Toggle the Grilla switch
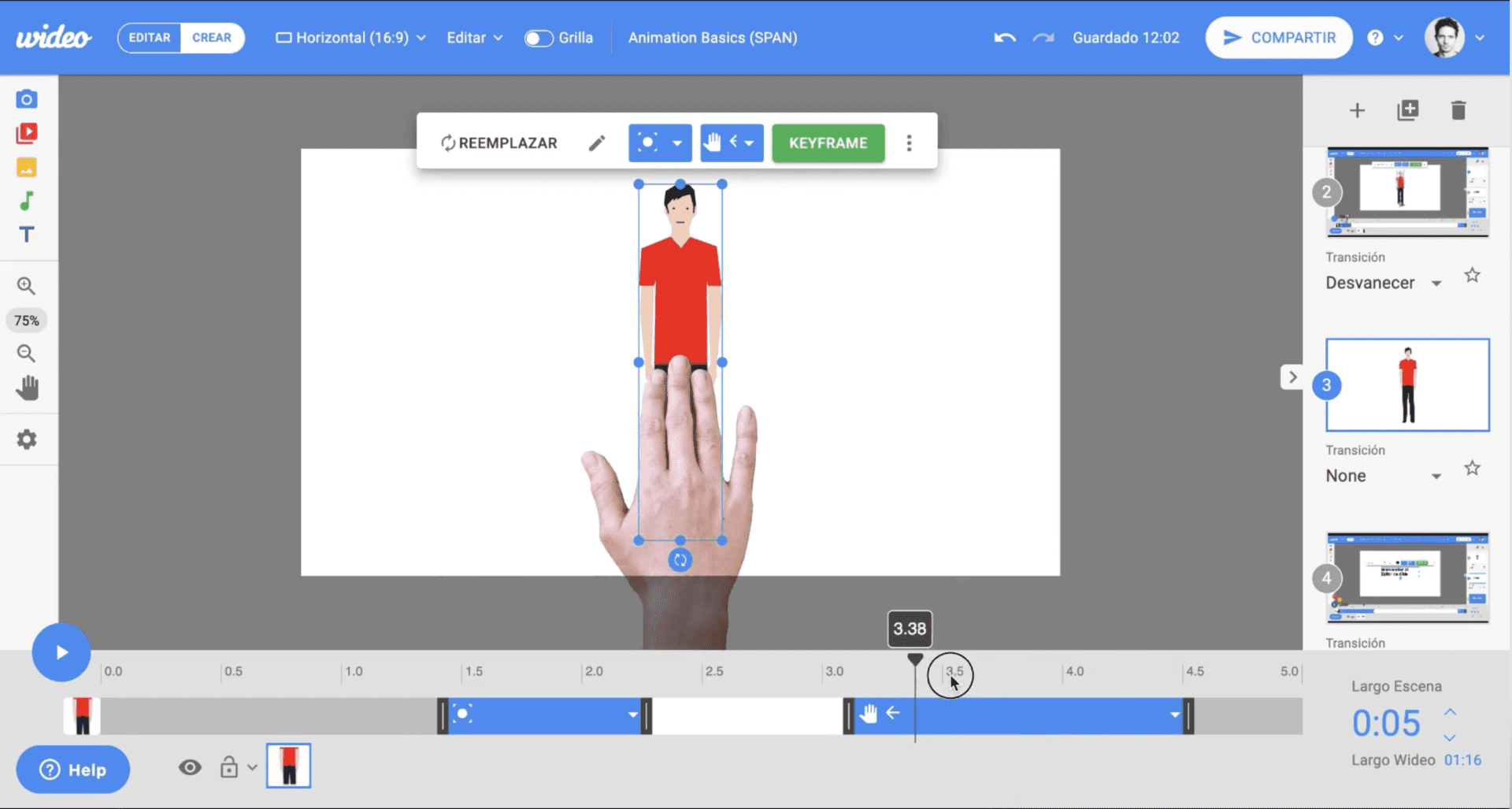 [x=539, y=38]
